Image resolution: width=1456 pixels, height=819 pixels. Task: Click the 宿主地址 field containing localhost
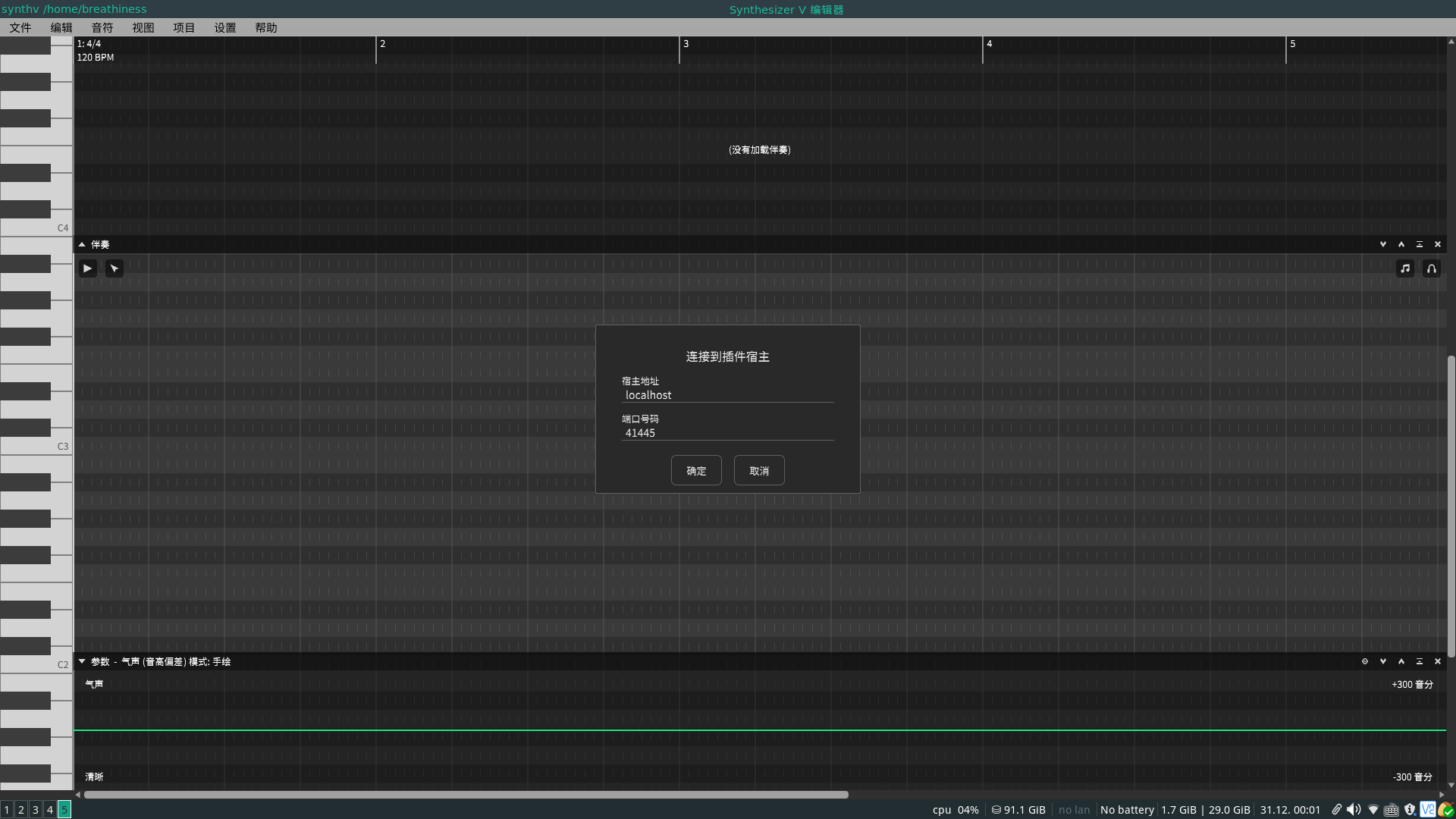(727, 395)
